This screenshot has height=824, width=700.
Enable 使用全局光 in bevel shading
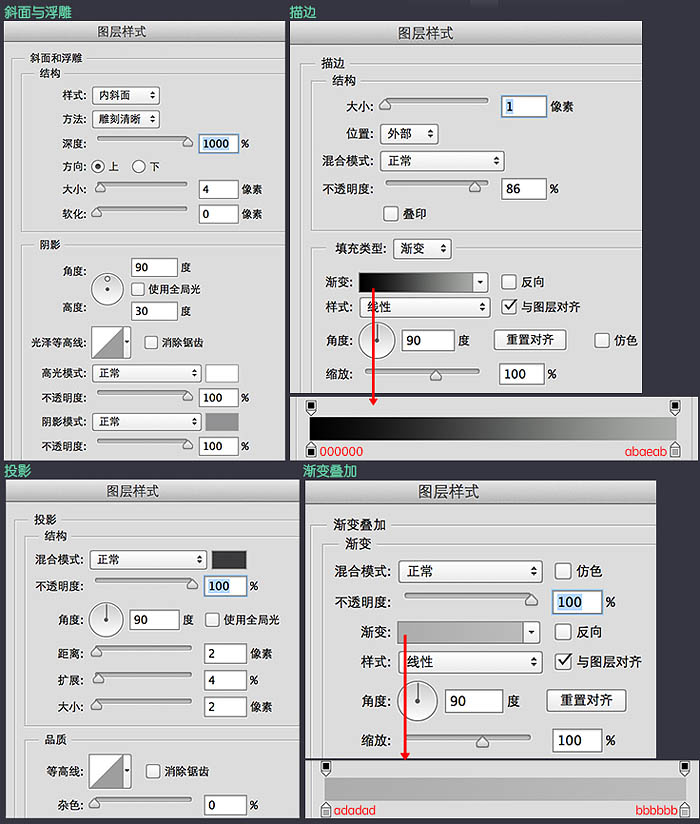pos(138,289)
